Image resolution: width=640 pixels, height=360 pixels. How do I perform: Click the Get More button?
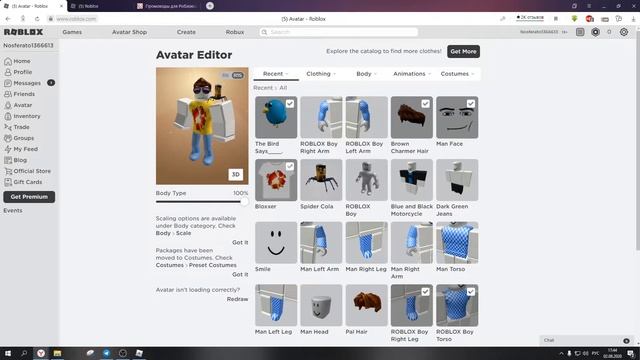[x=463, y=51]
